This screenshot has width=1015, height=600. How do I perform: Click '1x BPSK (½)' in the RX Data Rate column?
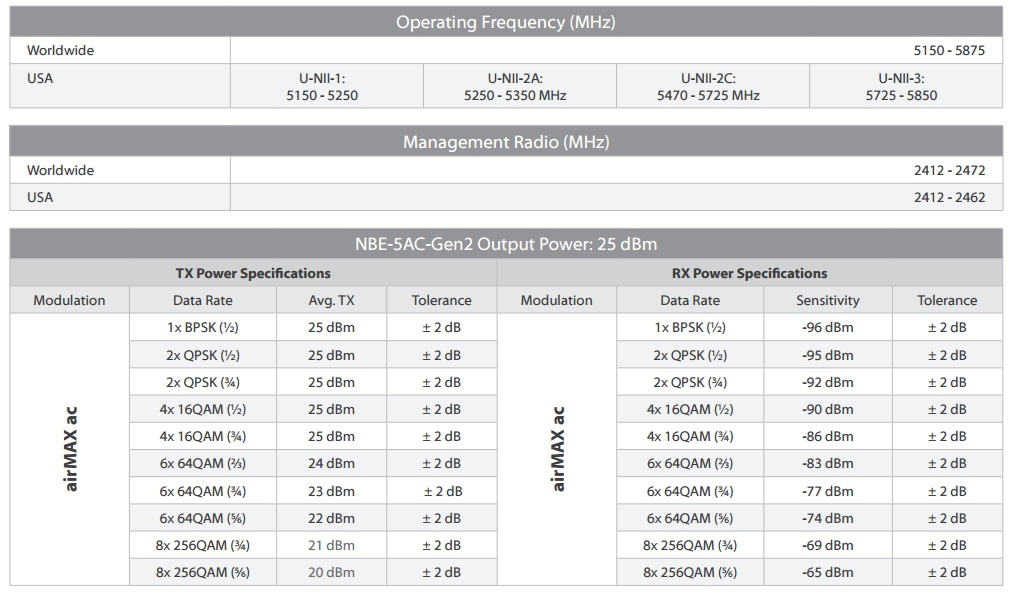690,328
